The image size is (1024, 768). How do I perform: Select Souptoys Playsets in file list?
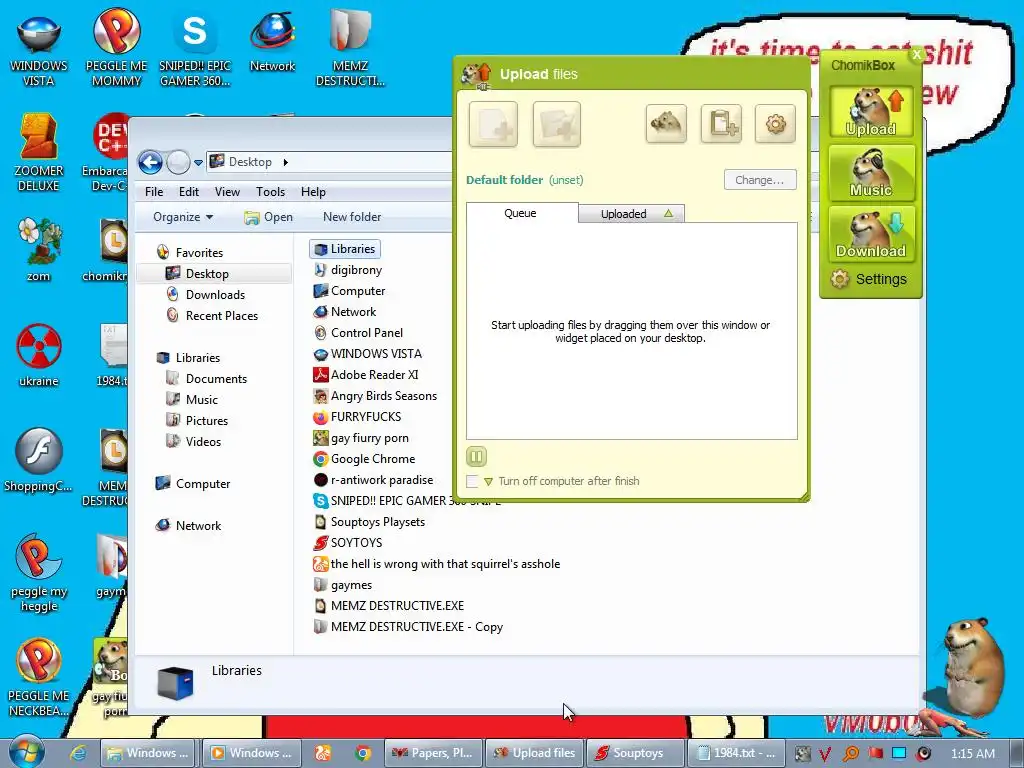tap(370, 521)
